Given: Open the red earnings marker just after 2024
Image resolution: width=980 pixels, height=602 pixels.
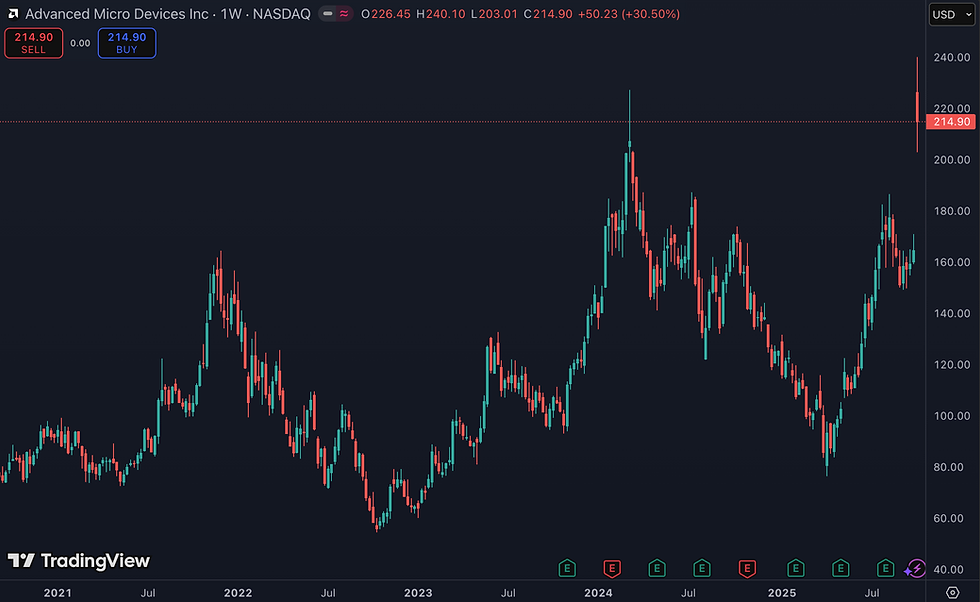Looking at the screenshot, I should click(x=612, y=568).
